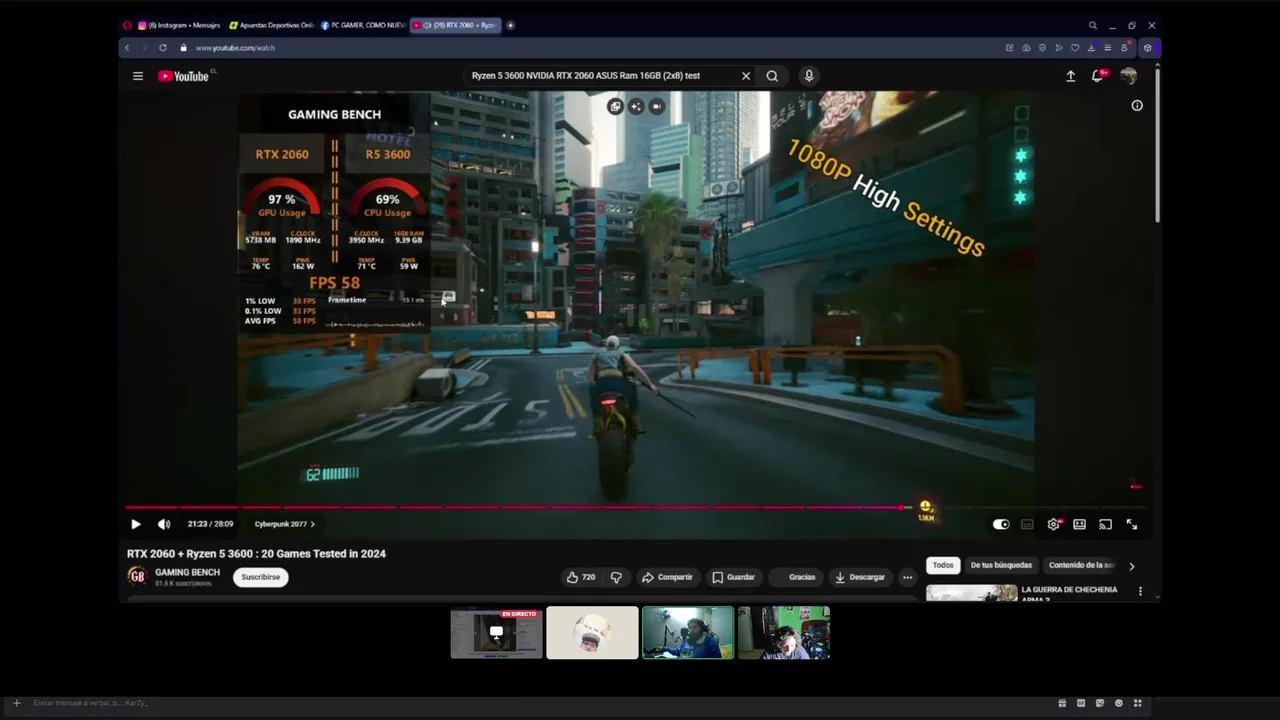Viewport: 1280px width, 720px height.
Task: Go to YouTube home via logo
Action: pos(184,76)
